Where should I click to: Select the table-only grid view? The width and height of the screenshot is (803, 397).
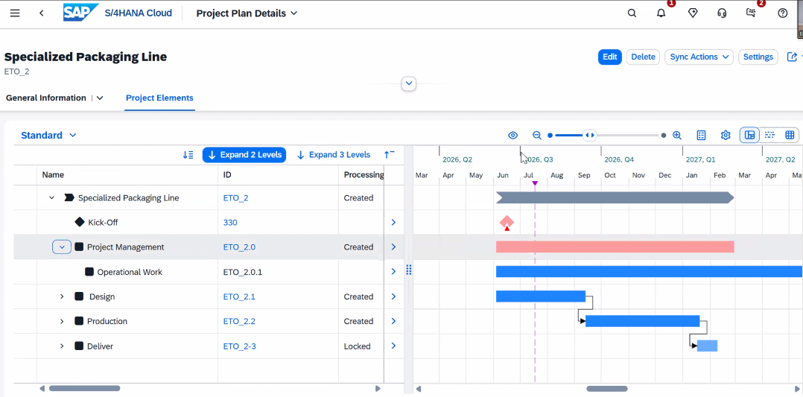click(x=790, y=135)
